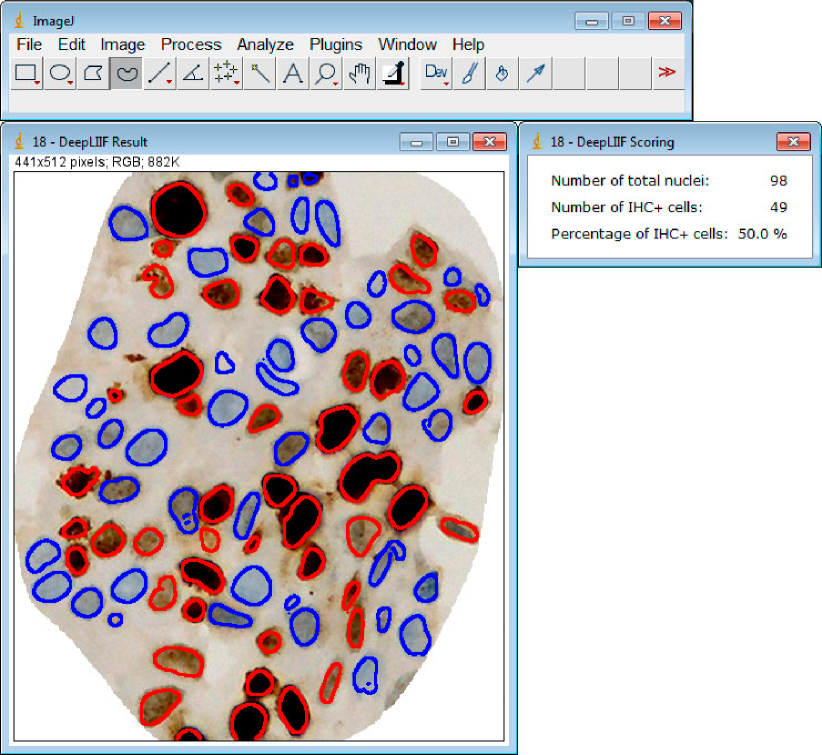Select the Hand scrolling tool
822x755 pixels.
pyautogui.click(x=358, y=73)
